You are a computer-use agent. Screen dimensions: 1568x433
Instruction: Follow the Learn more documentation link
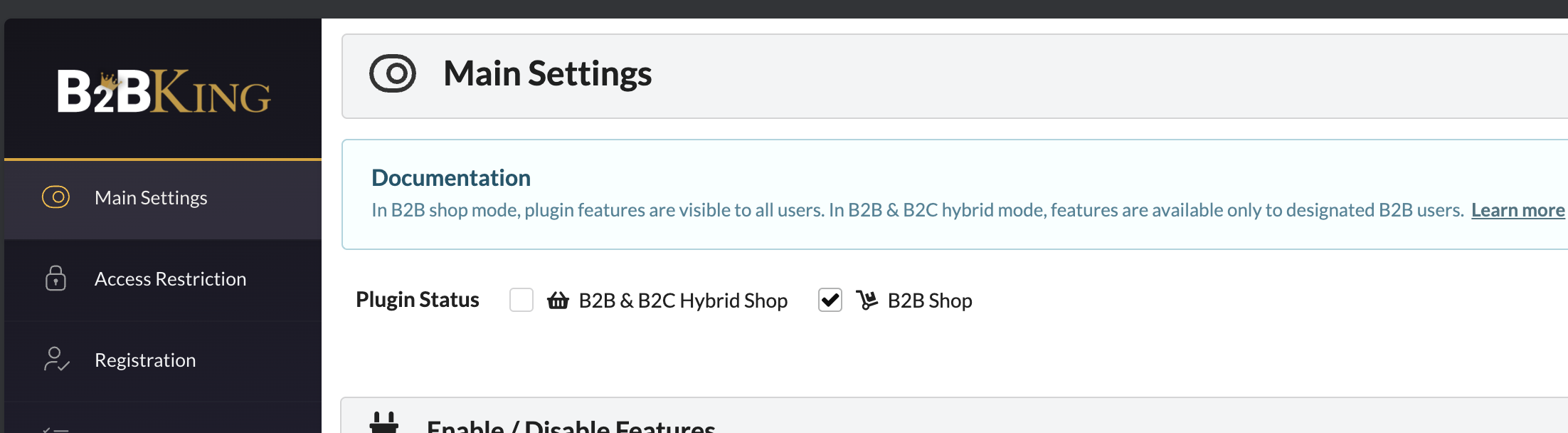pos(1518,210)
